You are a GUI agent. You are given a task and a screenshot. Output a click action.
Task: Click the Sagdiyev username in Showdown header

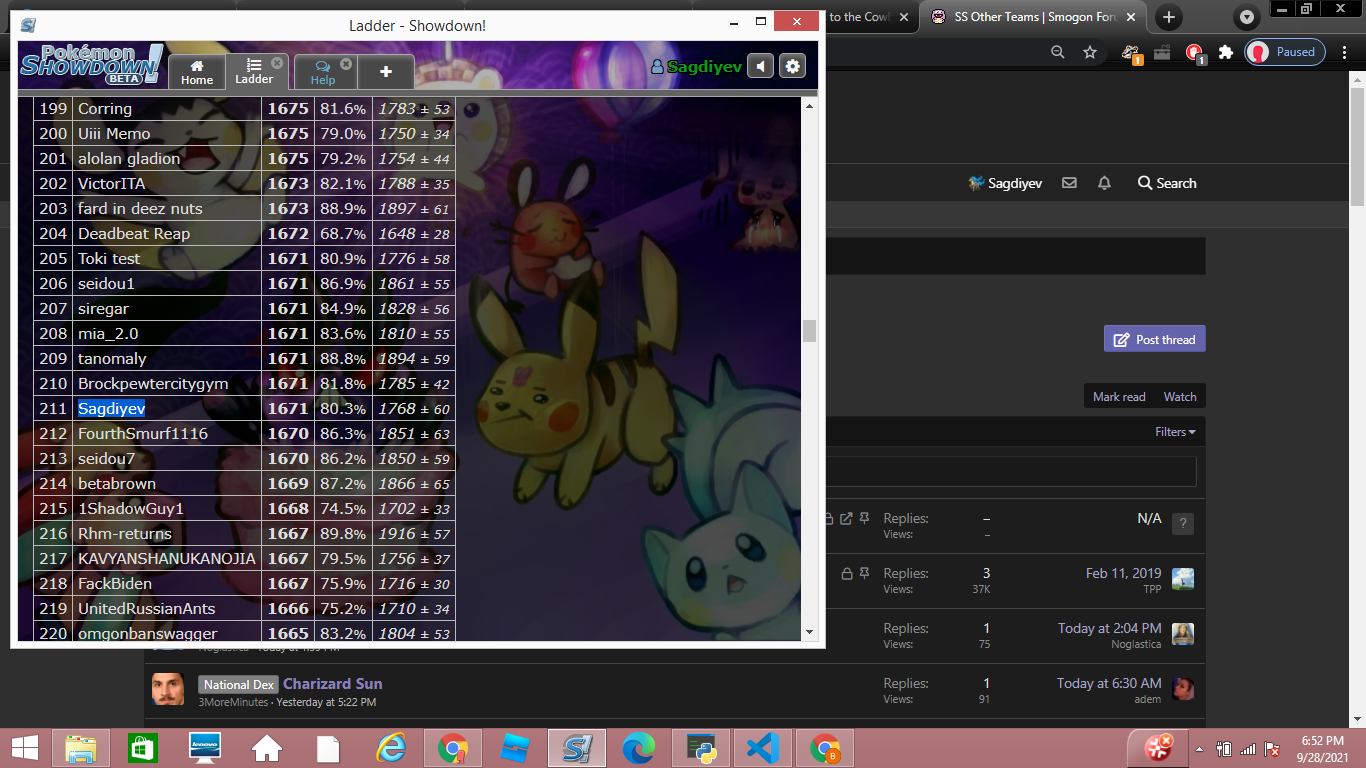click(x=697, y=66)
